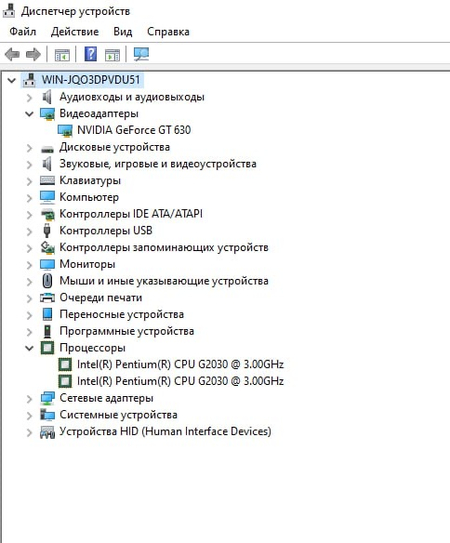The image size is (450, 543).
Task: Open the Файл menu
Action: click(23, 32)
